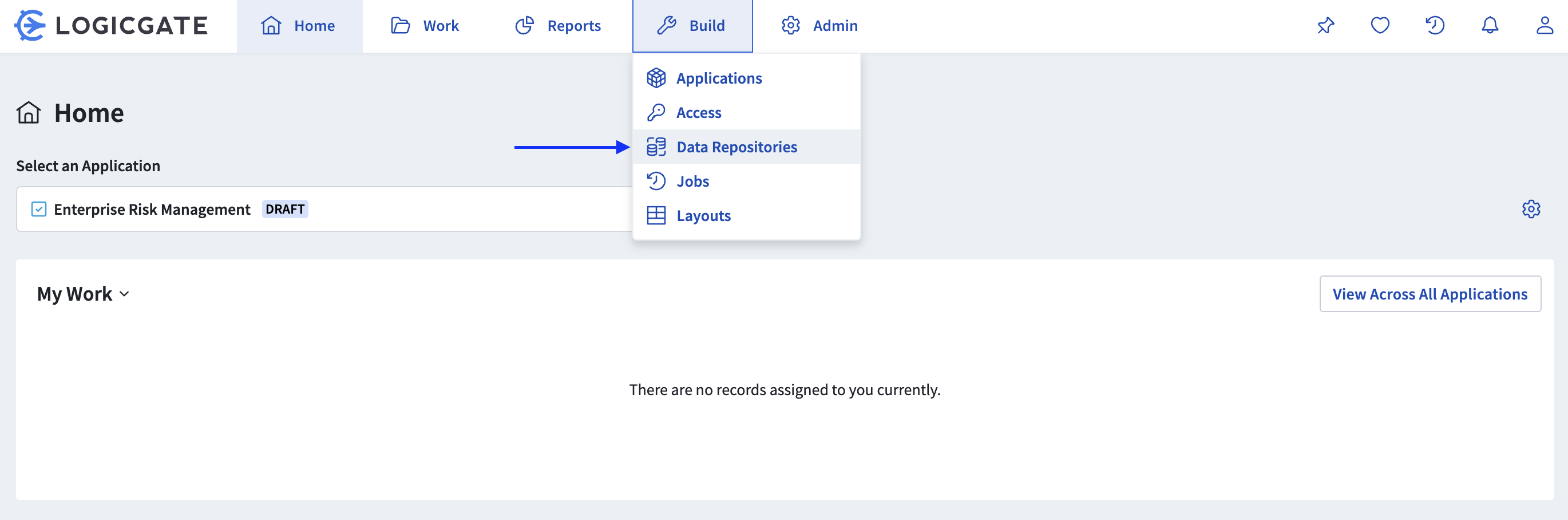Viewport: 1568px width, 520px height.
Task: Collapse the Build dropdown by selecting Layouts
Action: pyautogui.click(x=704, y=215)
